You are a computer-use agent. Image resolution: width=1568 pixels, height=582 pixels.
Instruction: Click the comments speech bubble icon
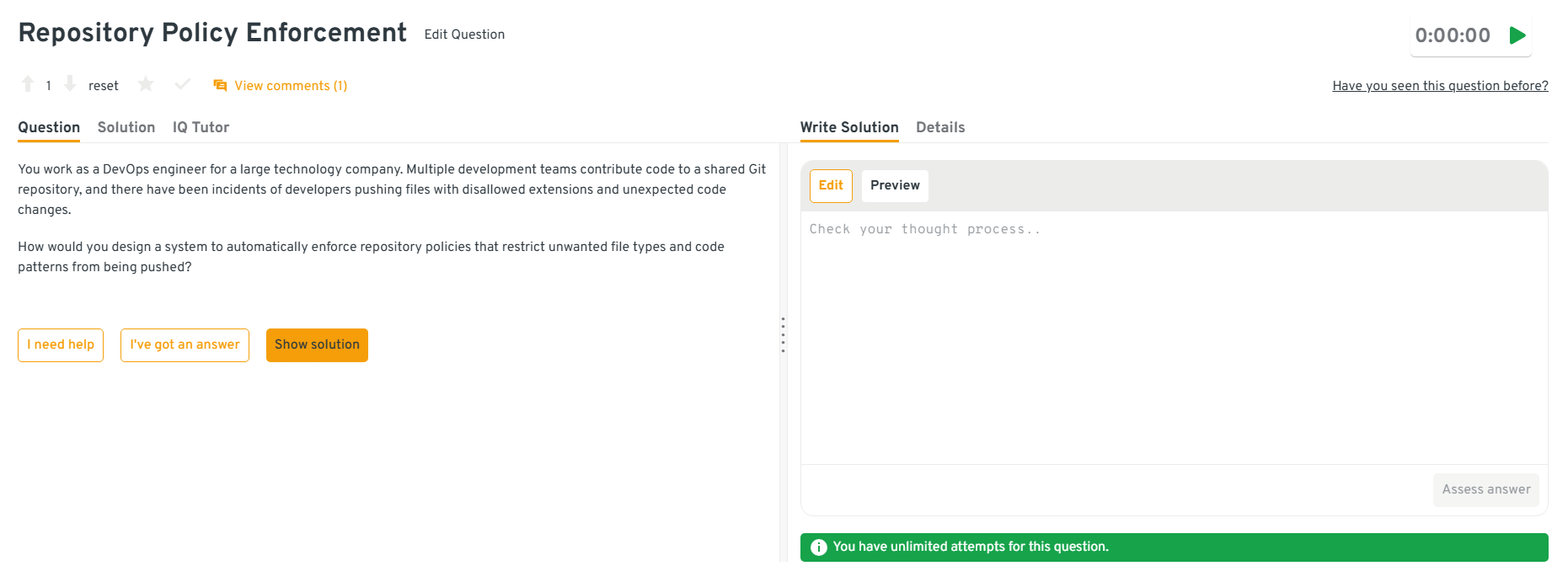220,85
